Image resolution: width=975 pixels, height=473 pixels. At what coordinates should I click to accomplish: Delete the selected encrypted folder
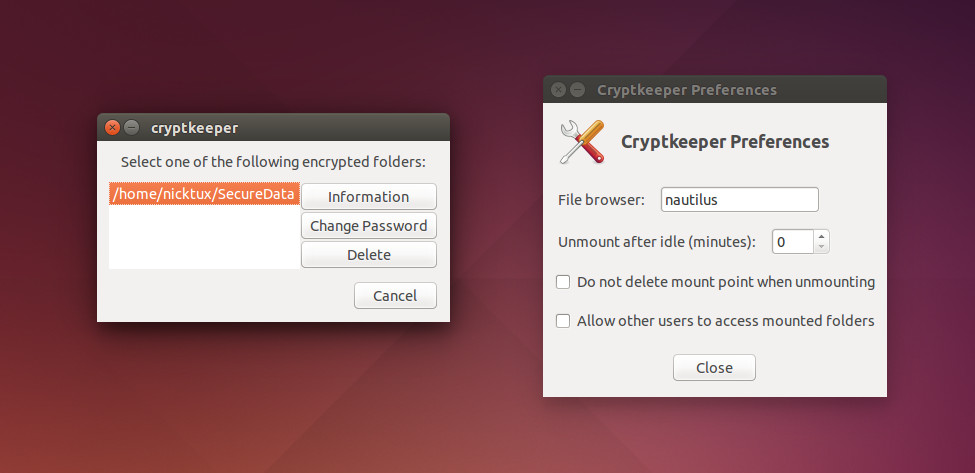click(x=368, y=255)
